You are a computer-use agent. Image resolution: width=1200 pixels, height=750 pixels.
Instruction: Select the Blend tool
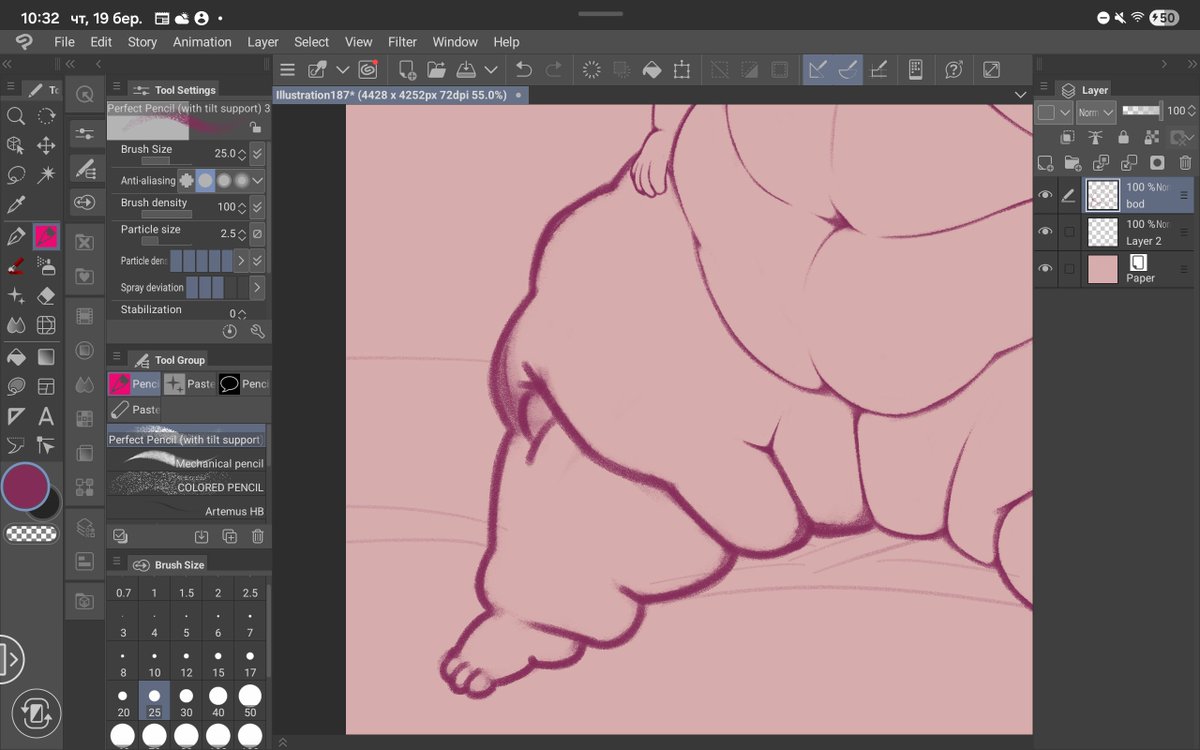click(16, 326)
